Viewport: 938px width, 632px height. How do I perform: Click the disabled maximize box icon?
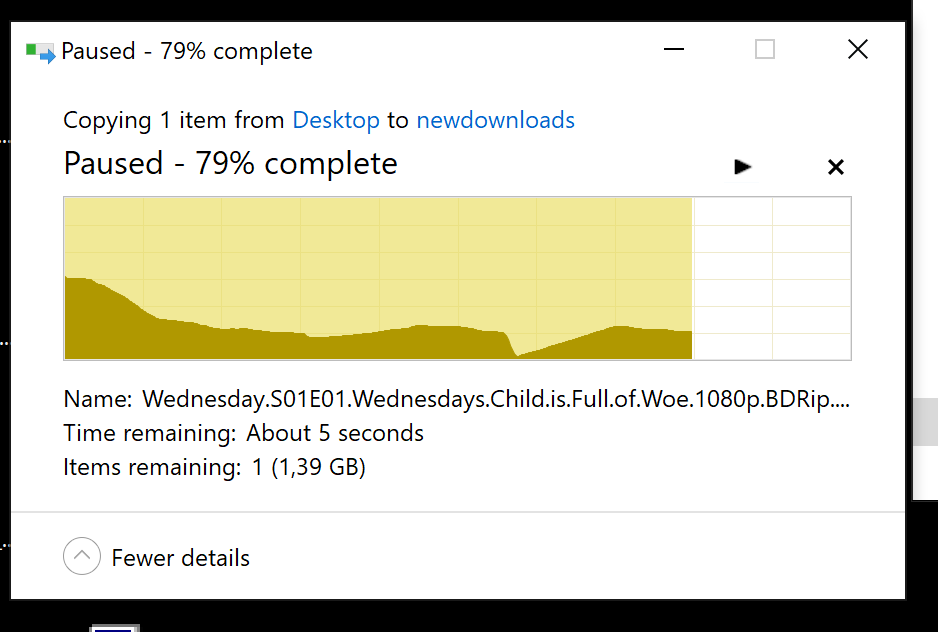click(765, 49)
